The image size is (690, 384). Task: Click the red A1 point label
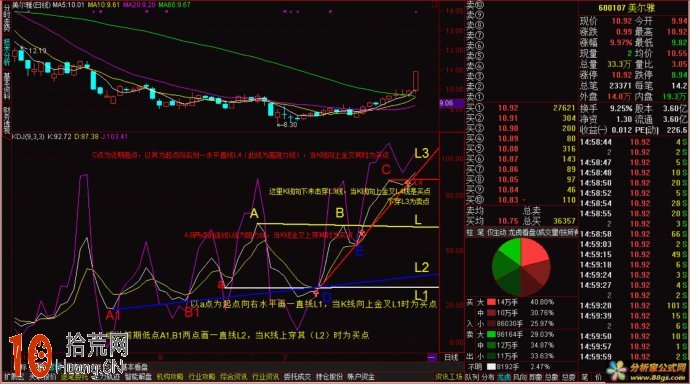click(x=113, y=315)
